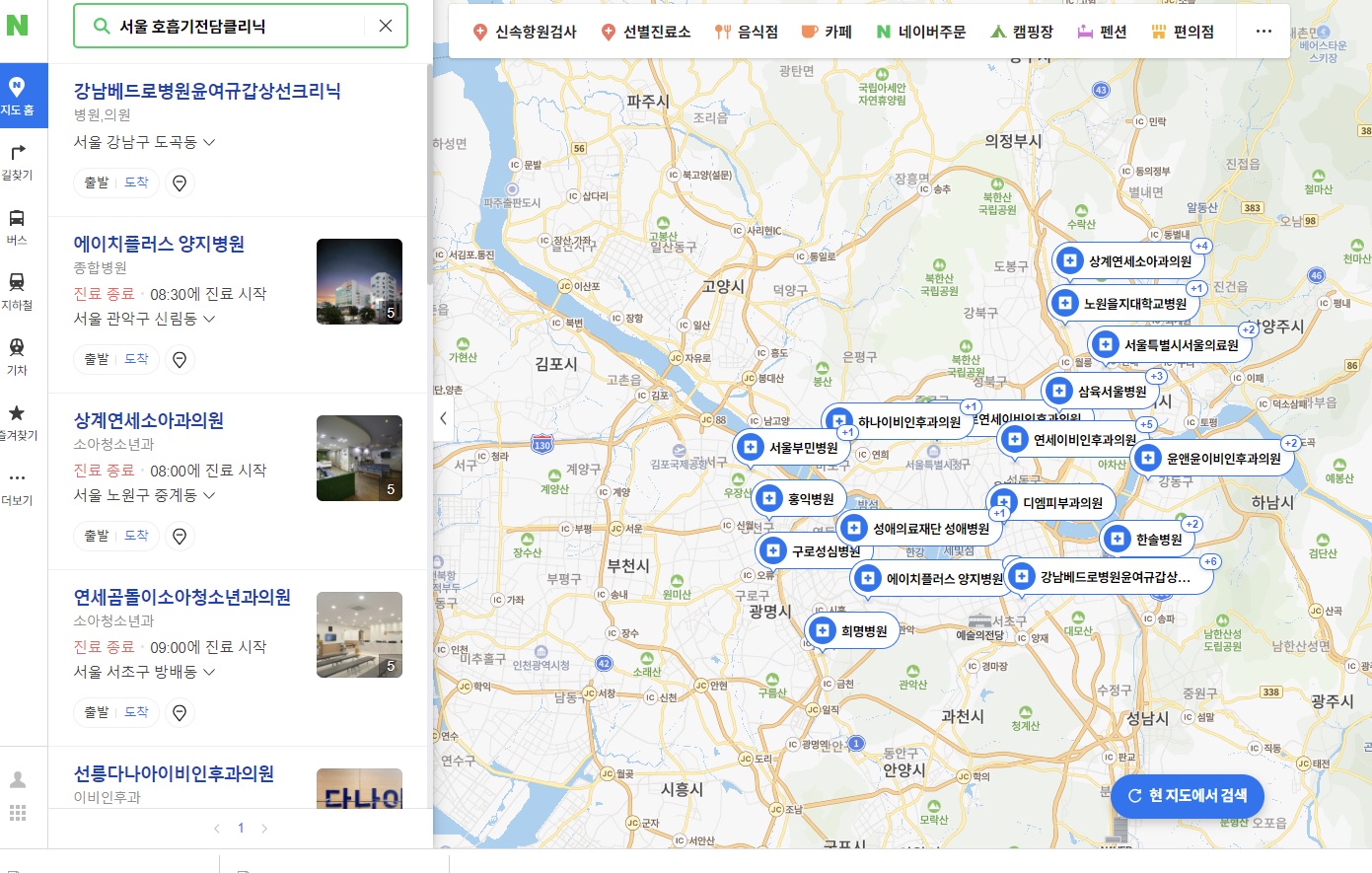
Task: Click map marker 디엠피부과의원
Action: (1051, 503)
